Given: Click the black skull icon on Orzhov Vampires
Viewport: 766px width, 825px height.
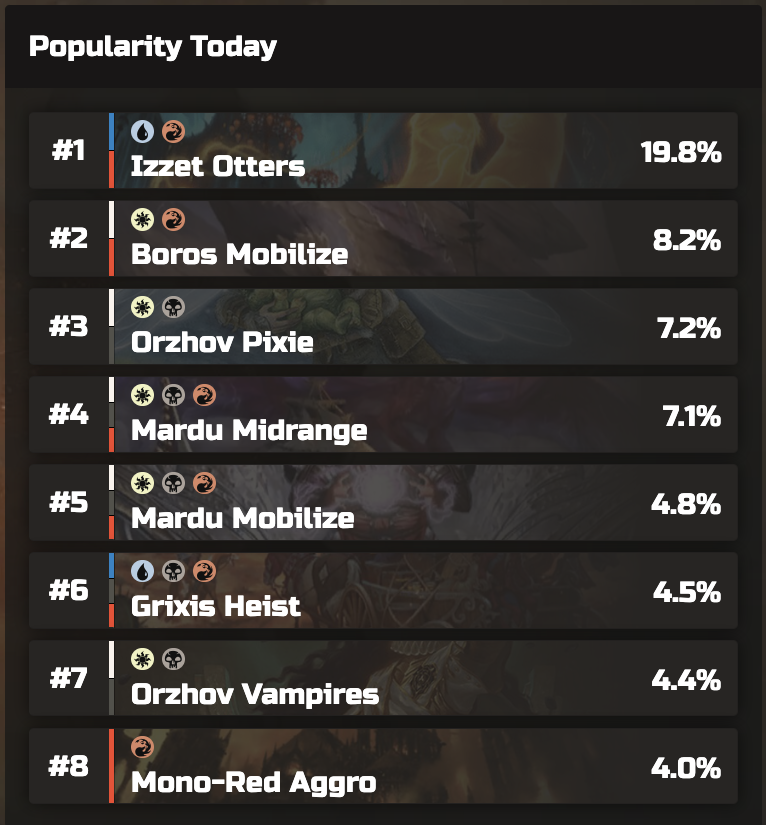Looking at the screenshot, I should pos(173,659).
